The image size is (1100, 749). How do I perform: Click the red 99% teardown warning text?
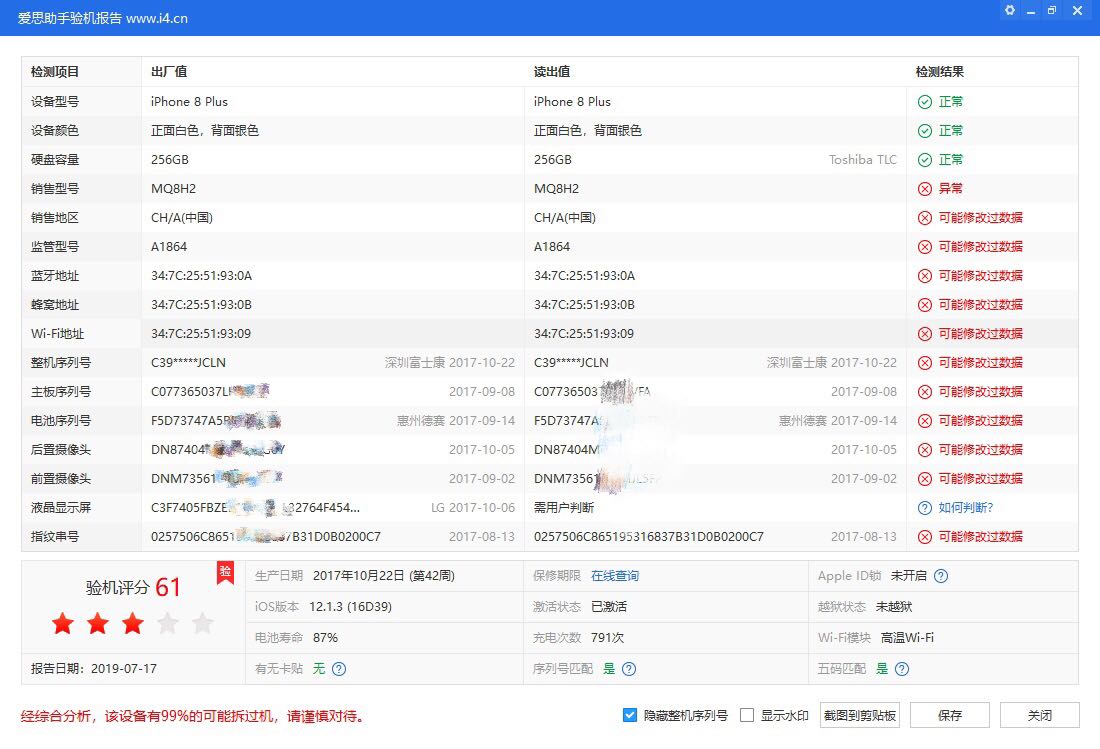click(x=193, y=716)
